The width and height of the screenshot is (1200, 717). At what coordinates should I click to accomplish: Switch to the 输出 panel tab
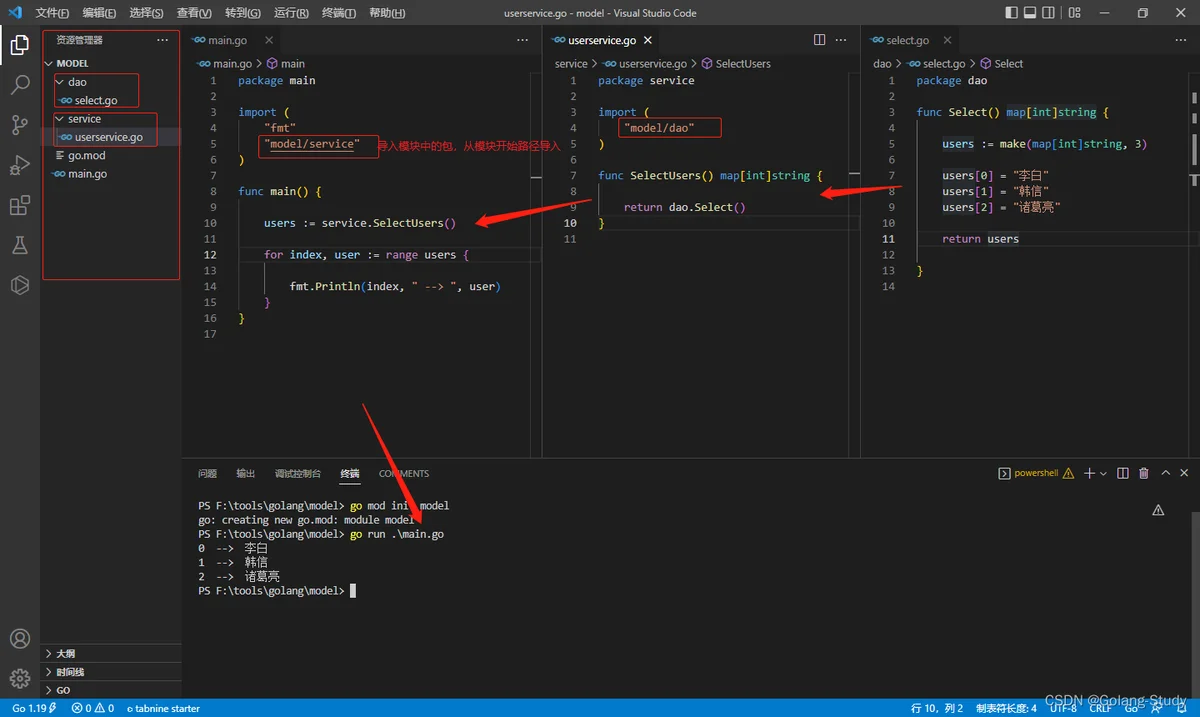245,473
